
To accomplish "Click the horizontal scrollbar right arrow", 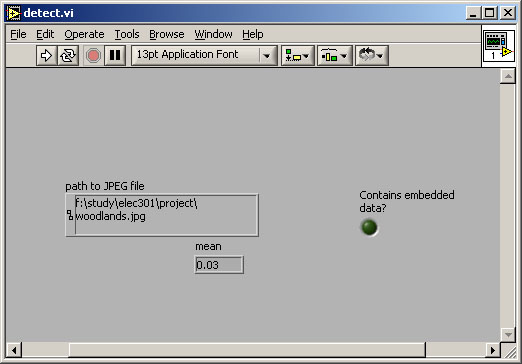I will [x=492, y=350].
